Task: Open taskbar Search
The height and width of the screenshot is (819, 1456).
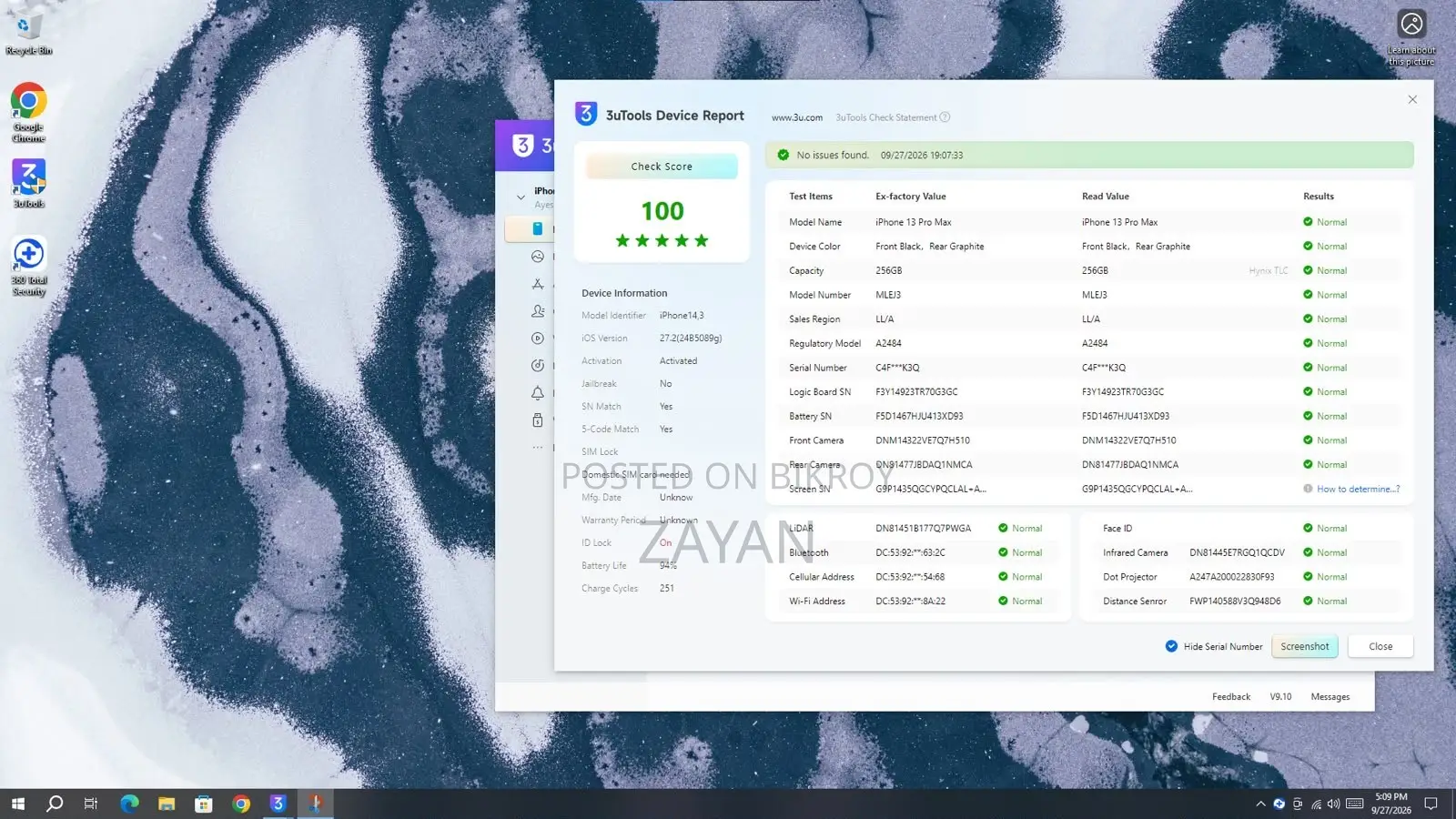Action: 55,804
